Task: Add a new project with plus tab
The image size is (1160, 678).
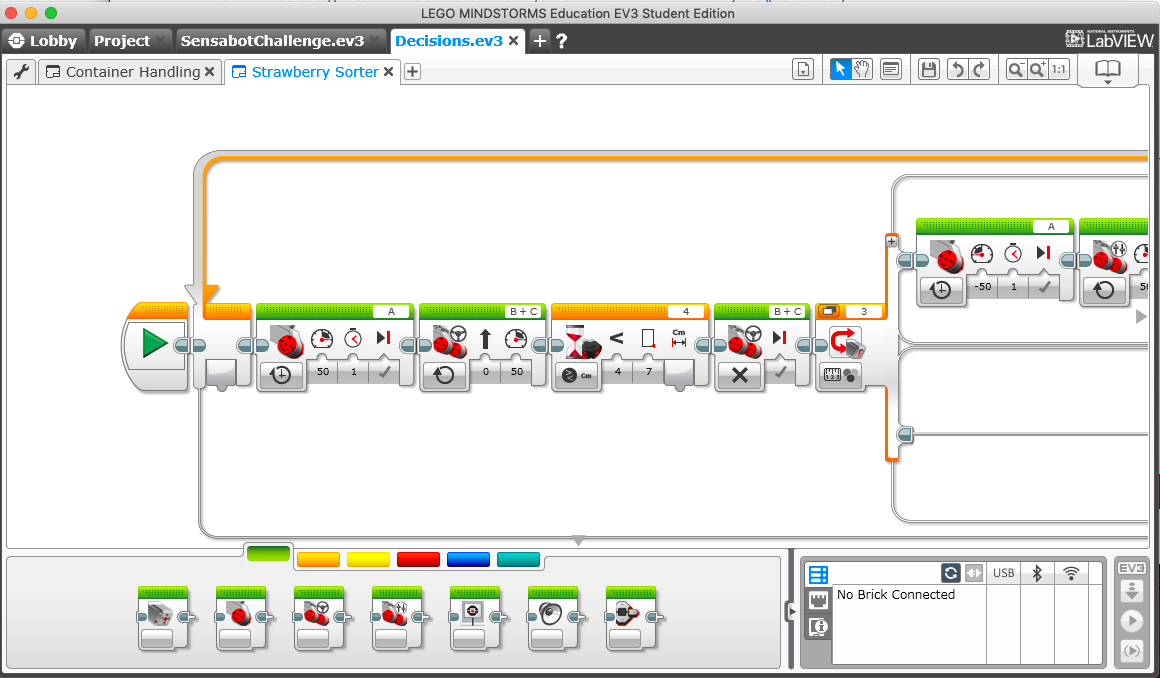Action: click(539, 41)
